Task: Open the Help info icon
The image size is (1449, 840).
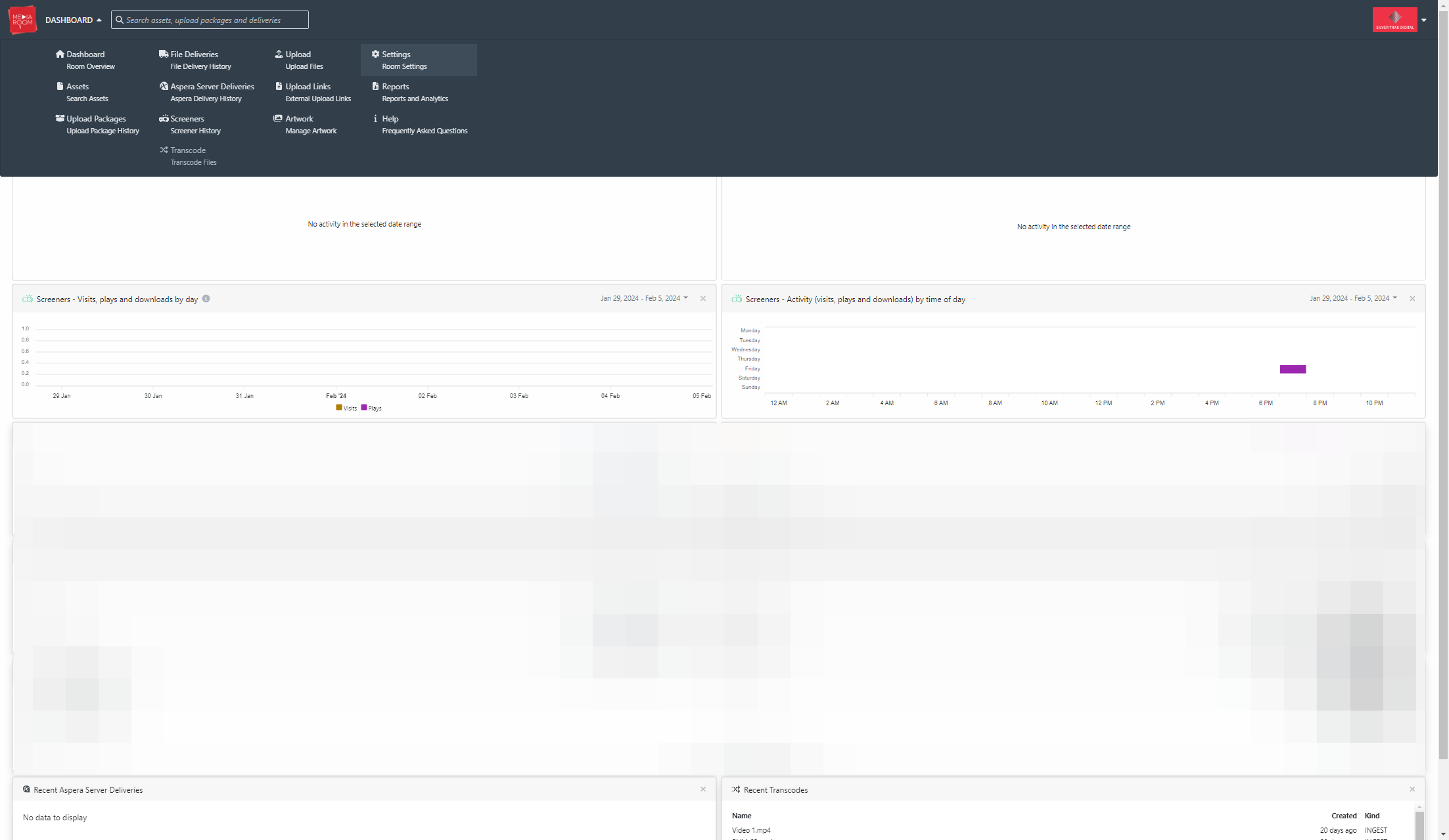Action: click(x=375, y=118)
